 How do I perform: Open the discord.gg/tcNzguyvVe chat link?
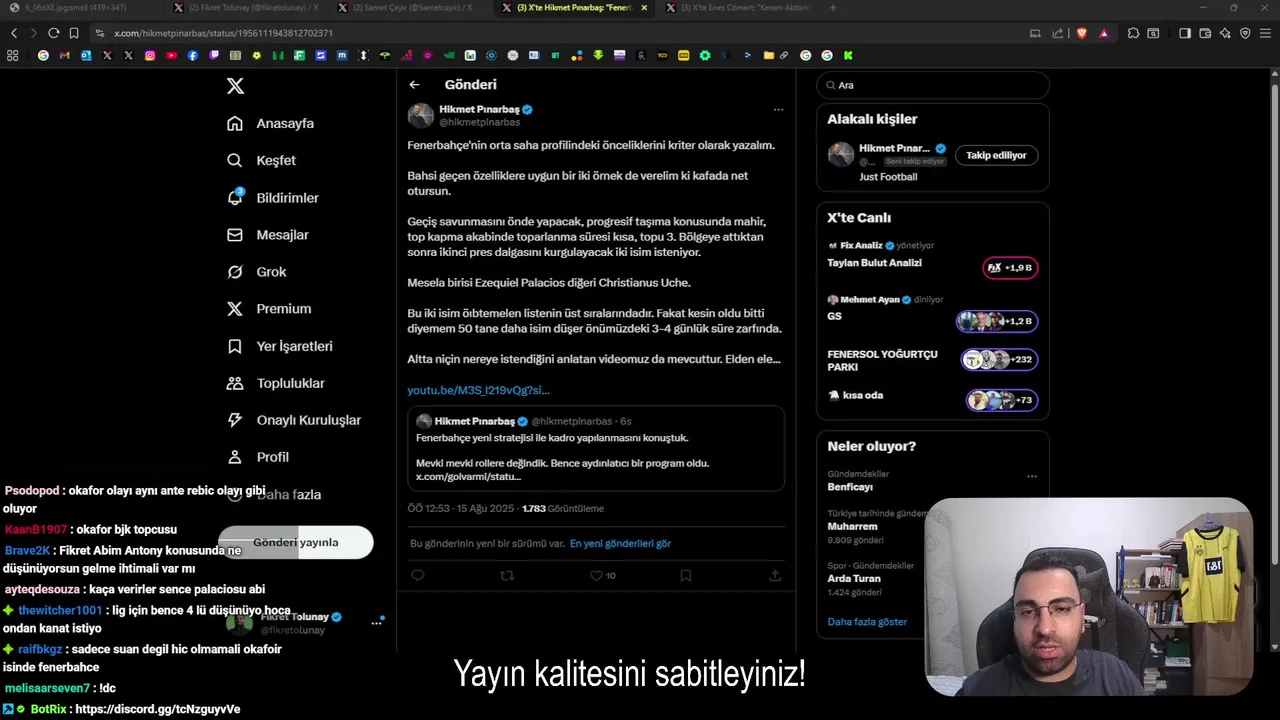click(x=158, y=709)
